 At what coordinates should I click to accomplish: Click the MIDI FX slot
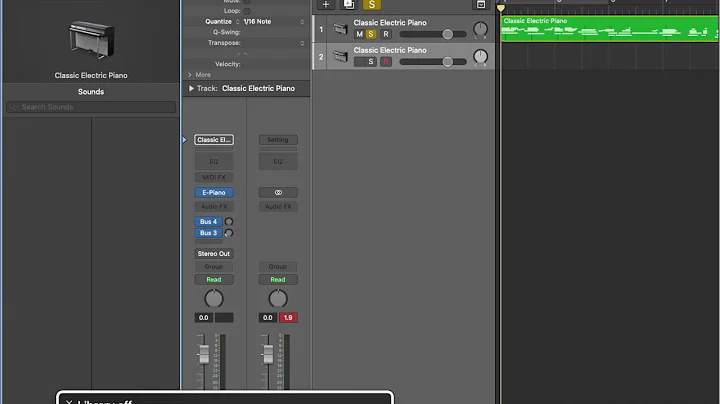pos(214,177)
